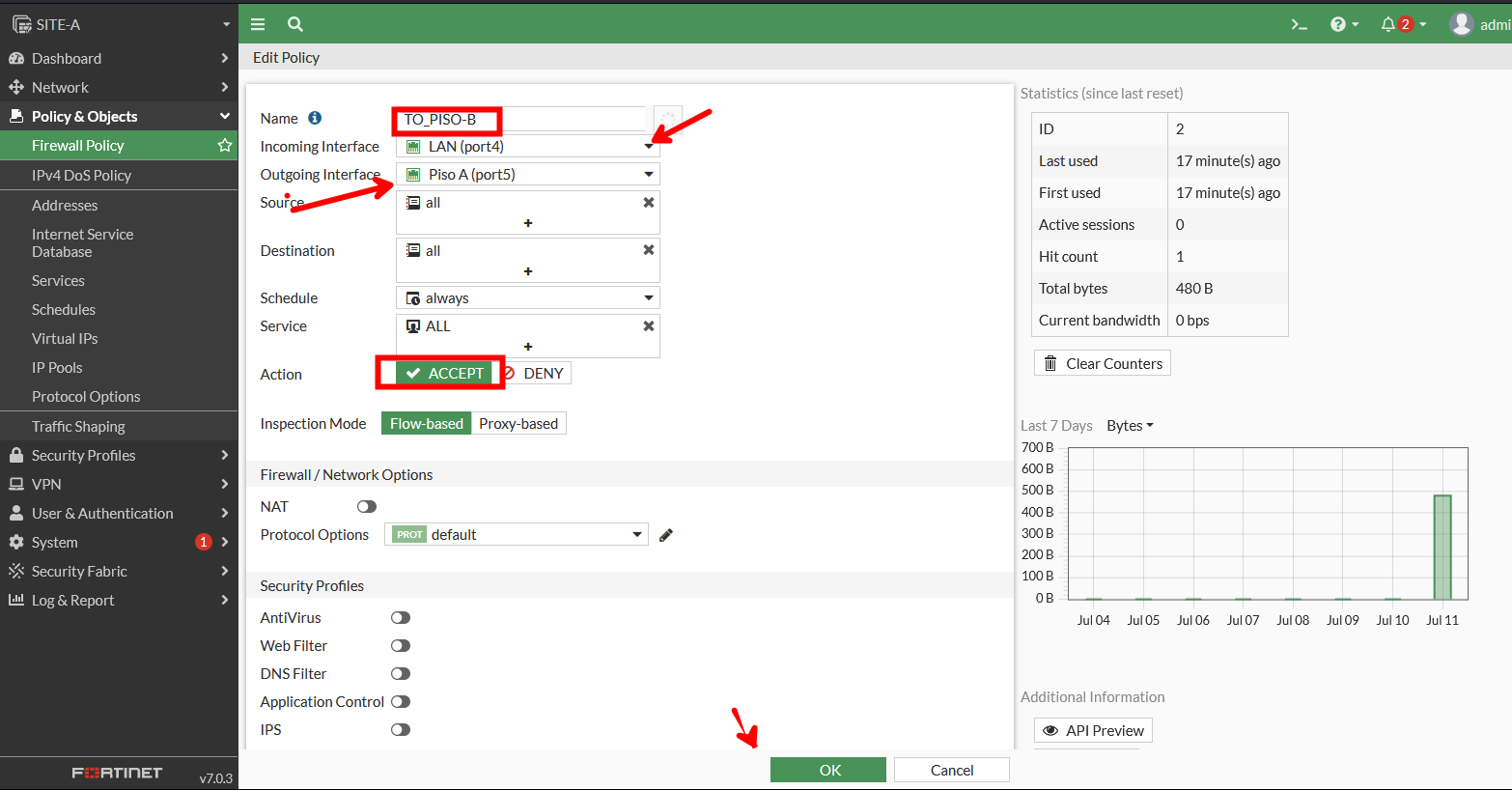
Task: Open the Incoming Interface dropdown
Action: pyautogui.click(x=527, y=147)
